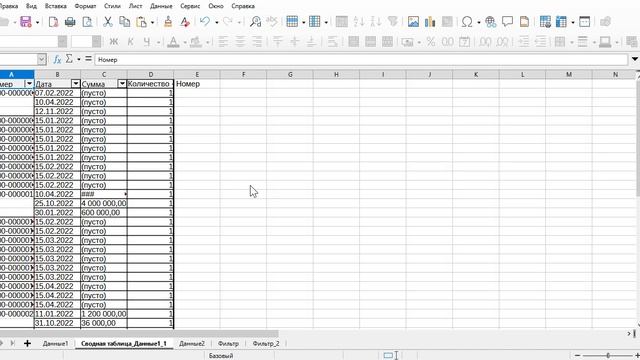Export directly as PDF icon

(53, 22)
